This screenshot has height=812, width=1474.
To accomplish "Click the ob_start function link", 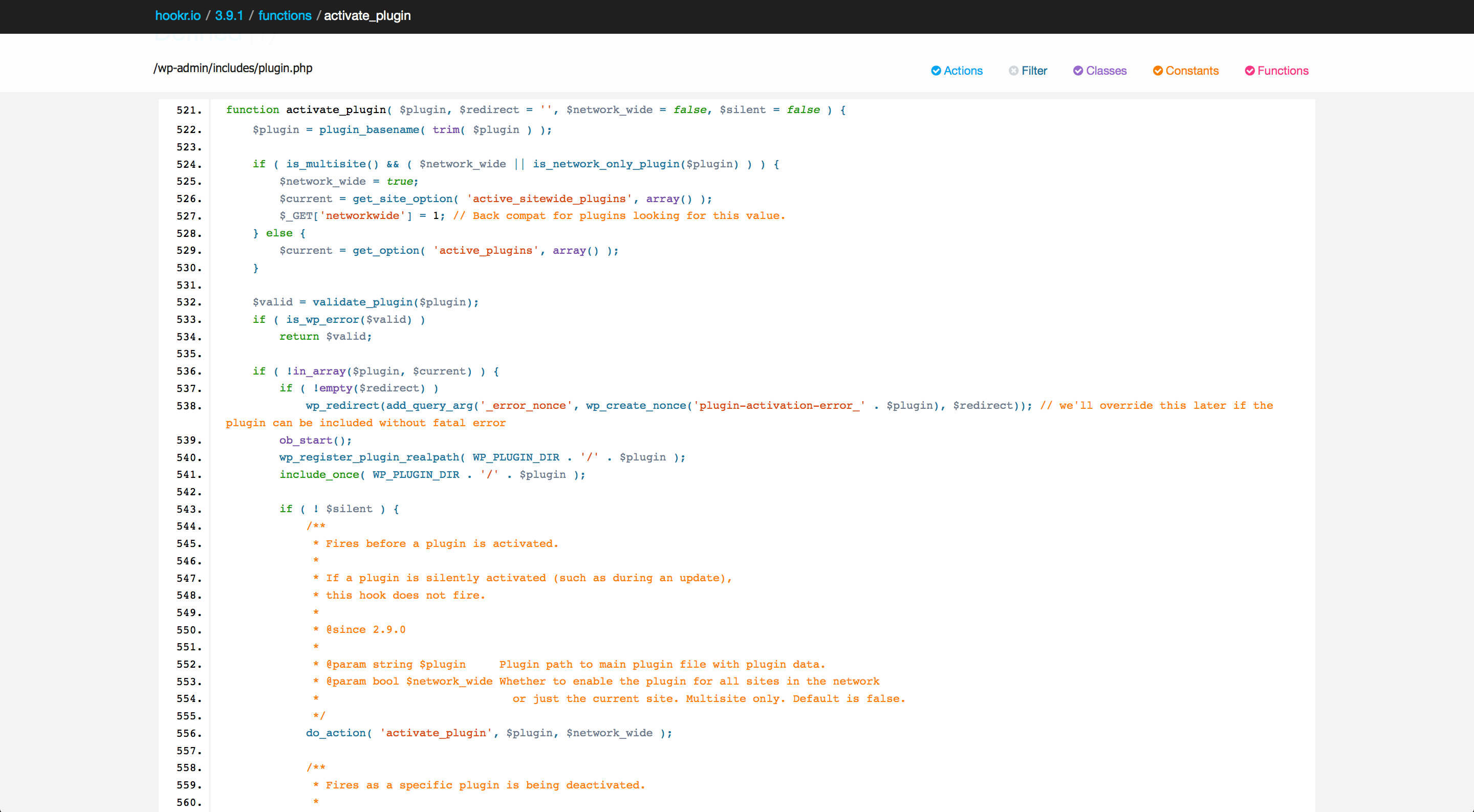I will tap(306, 440).
